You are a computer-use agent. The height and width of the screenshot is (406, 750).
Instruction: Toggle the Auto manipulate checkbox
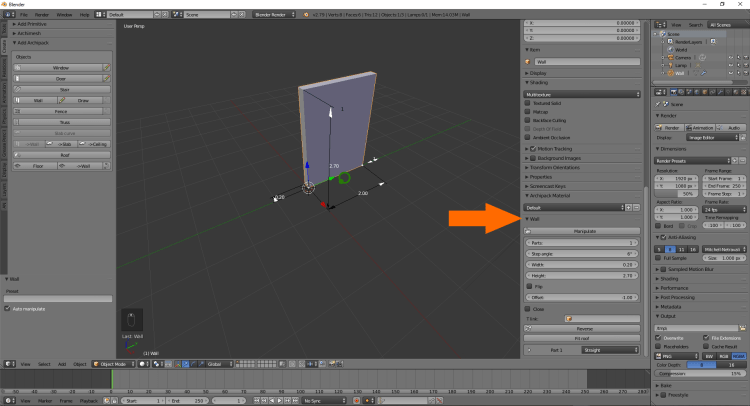point(8,308)
